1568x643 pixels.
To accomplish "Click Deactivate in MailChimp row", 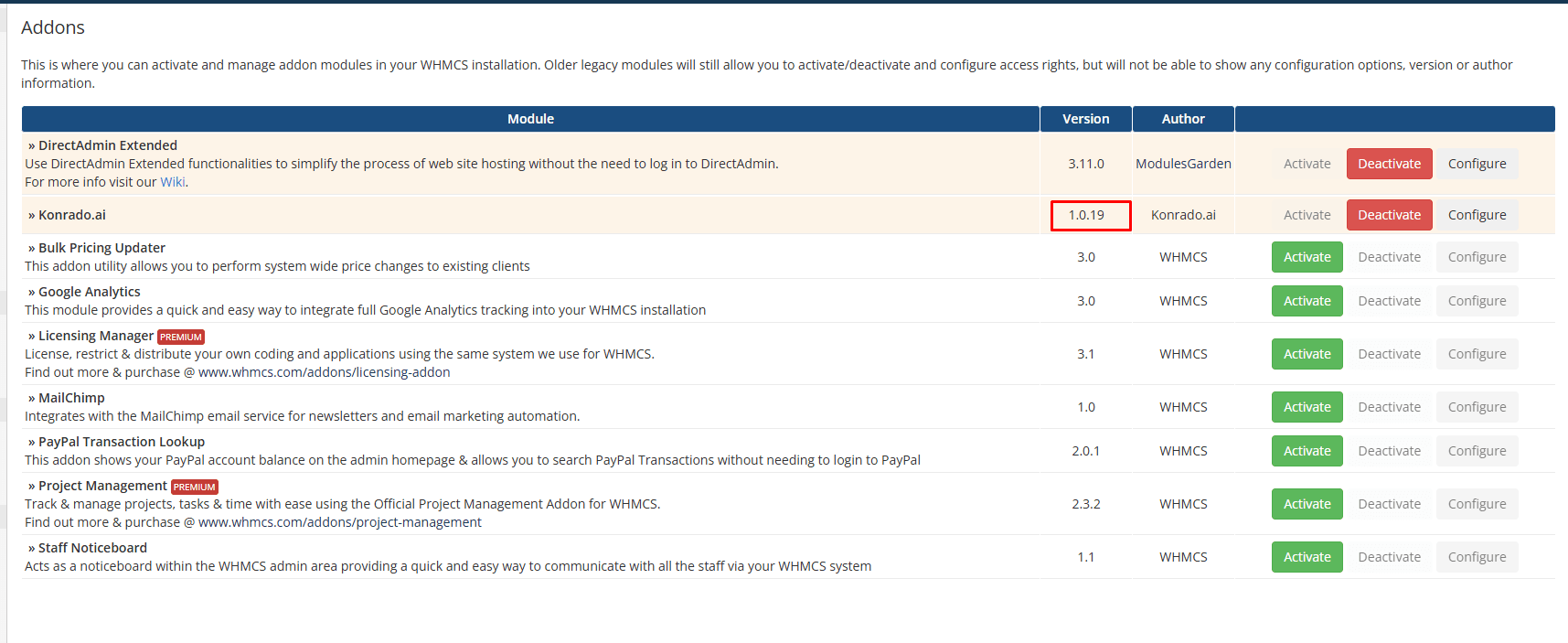I will (x=1389, y=407).
